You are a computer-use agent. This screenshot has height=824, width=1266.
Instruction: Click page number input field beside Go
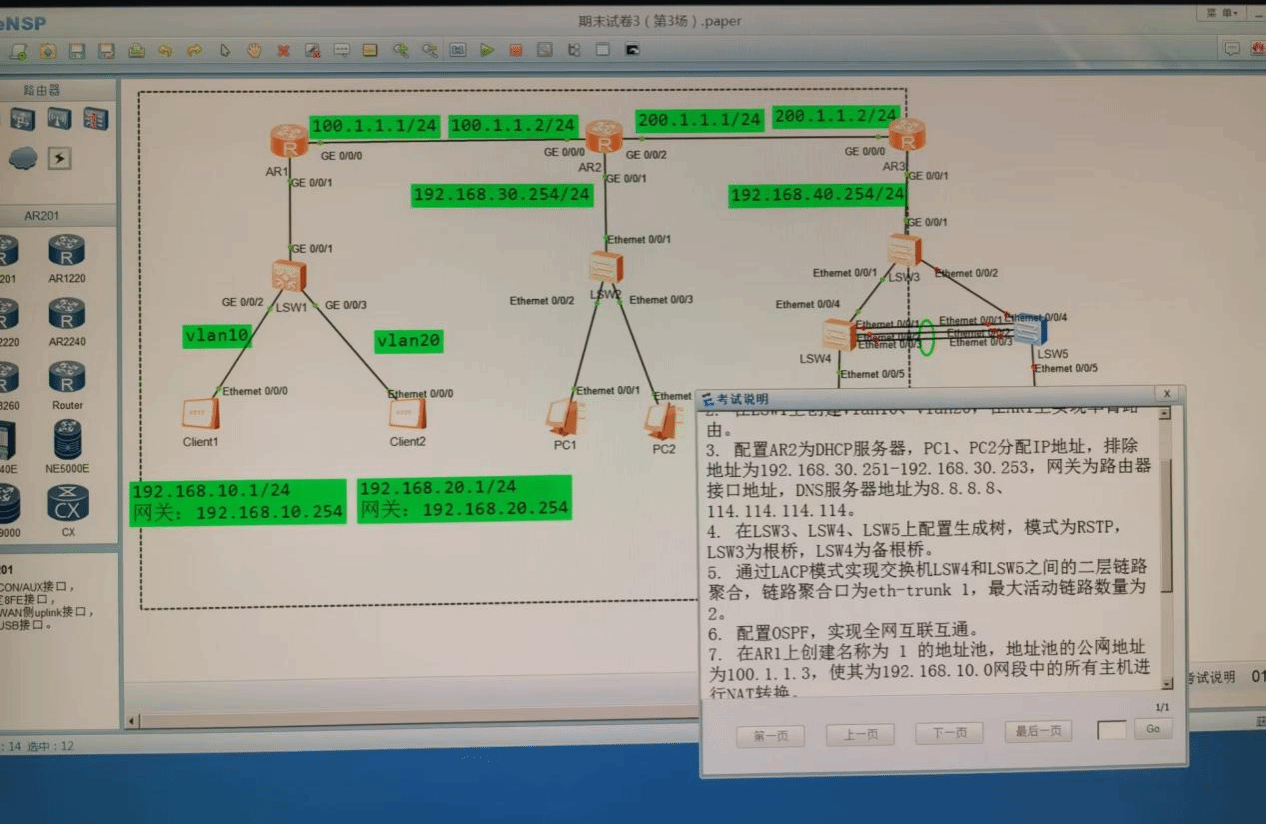coord(1111,731)
